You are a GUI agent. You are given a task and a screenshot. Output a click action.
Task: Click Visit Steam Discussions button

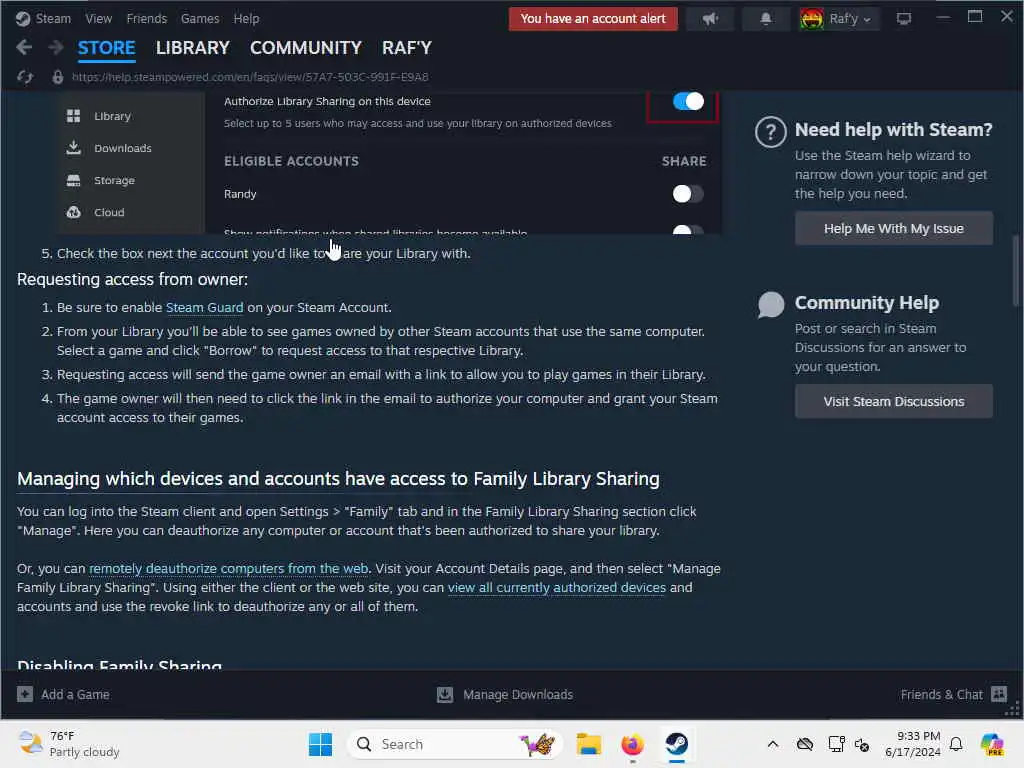tap(893, 402)
